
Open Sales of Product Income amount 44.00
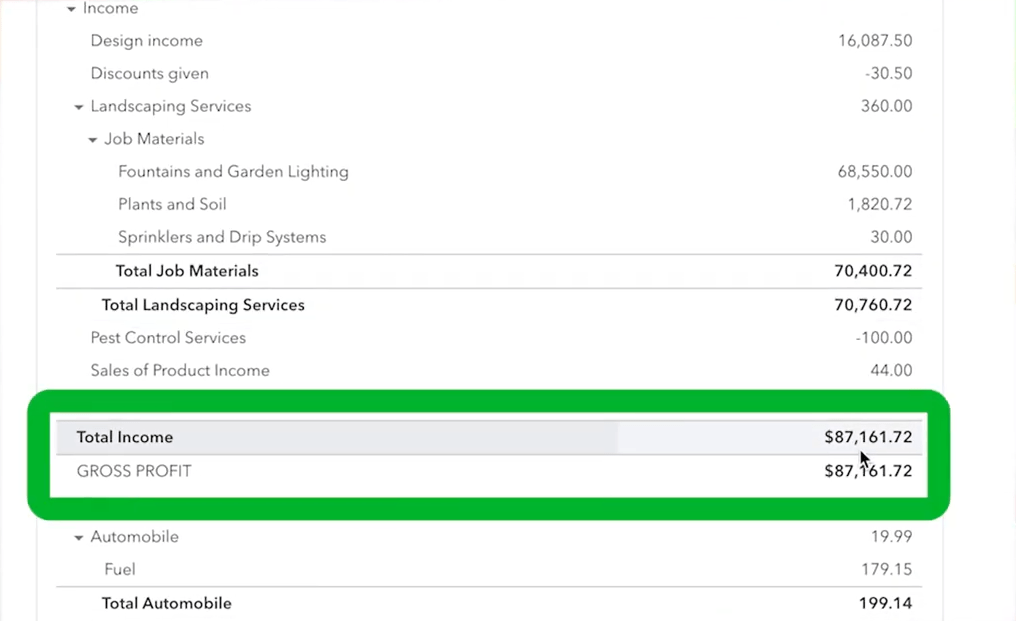click(891, 370)
